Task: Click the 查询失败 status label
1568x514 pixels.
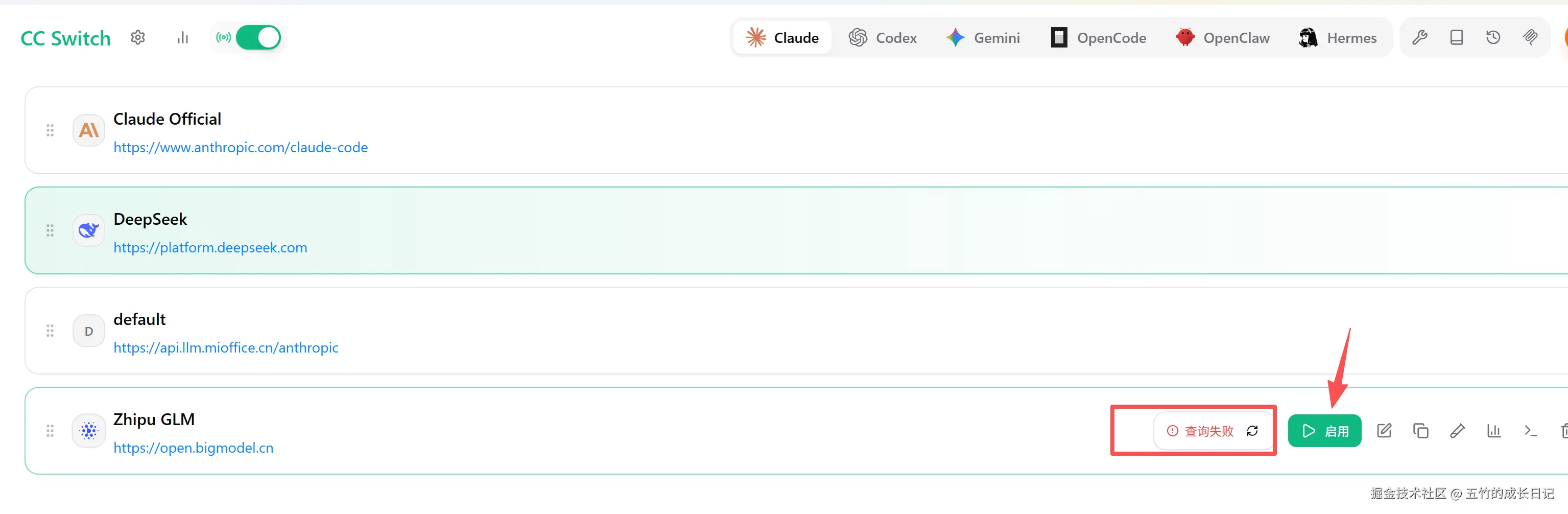Action: tap(1208, 431)
